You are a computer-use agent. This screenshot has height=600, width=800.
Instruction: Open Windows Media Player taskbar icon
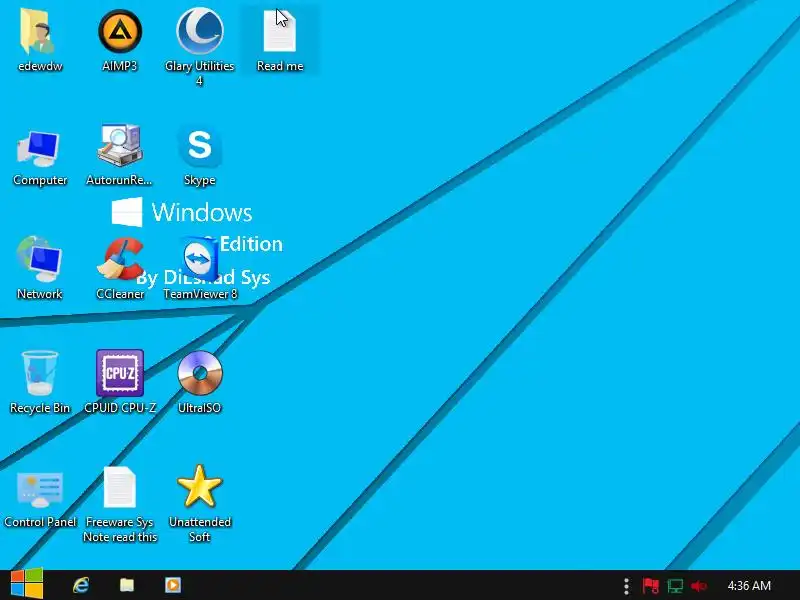click(x=173, y=585)
